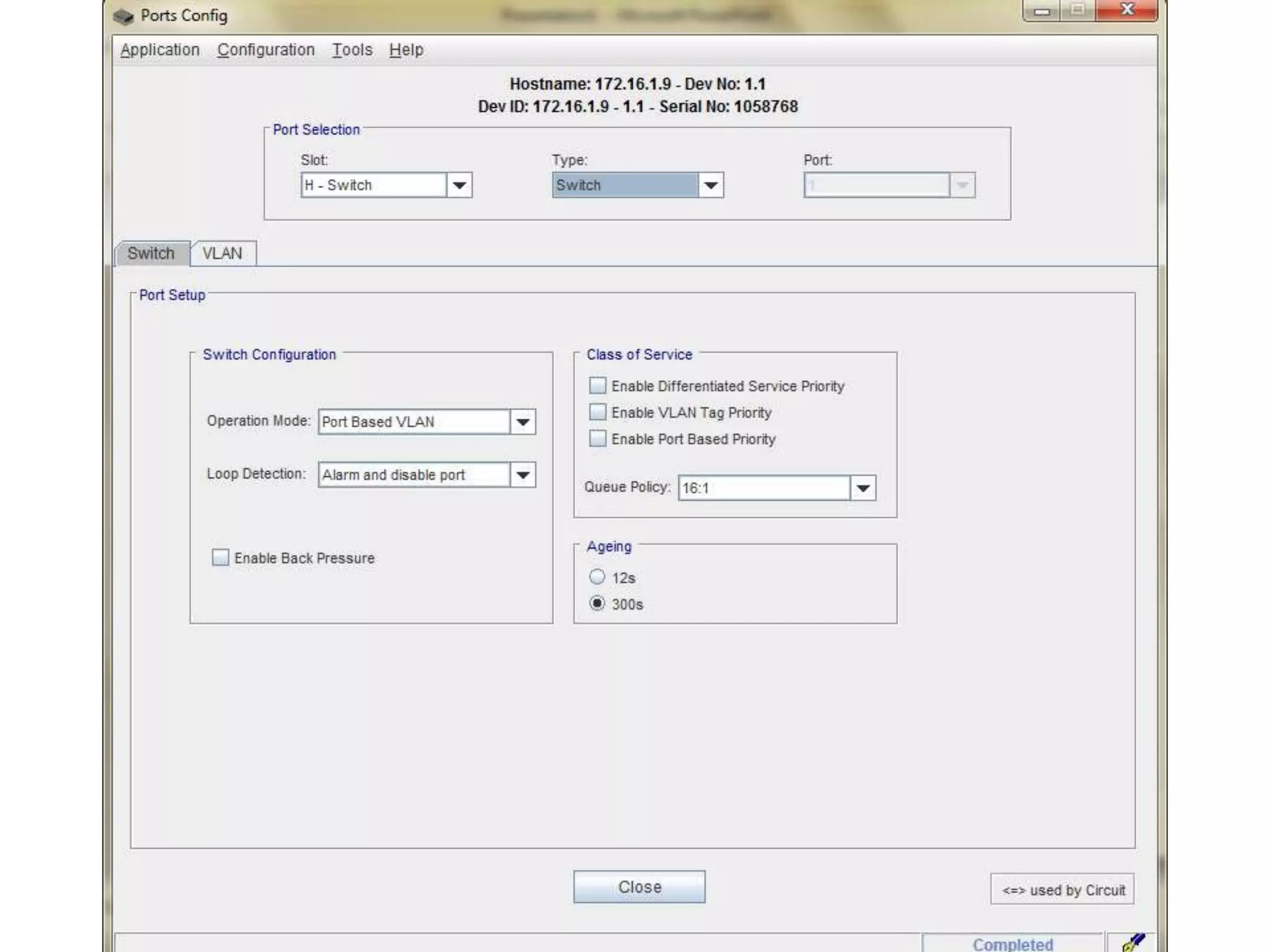
Task: Expand the Operation Mode dropdown
Action: coord(523,422)
